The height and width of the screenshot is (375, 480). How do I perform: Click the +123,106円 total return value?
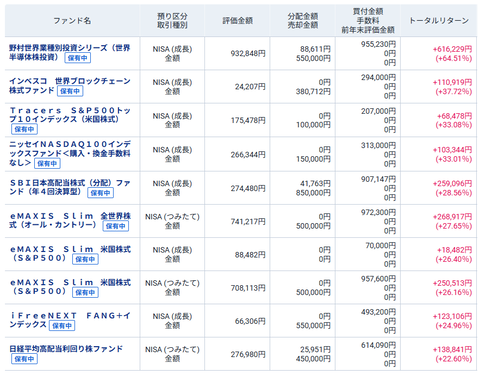click(x=452, y=316)
